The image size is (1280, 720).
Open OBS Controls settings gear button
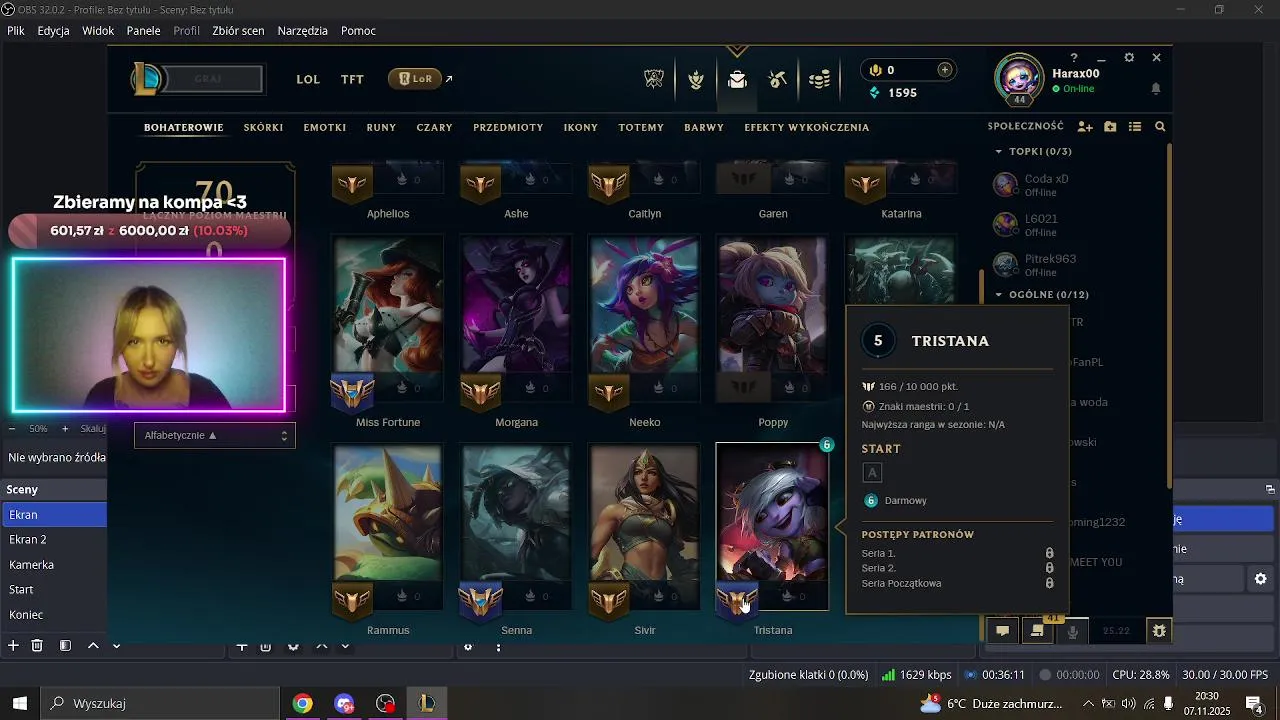[x=1260, y=579]
